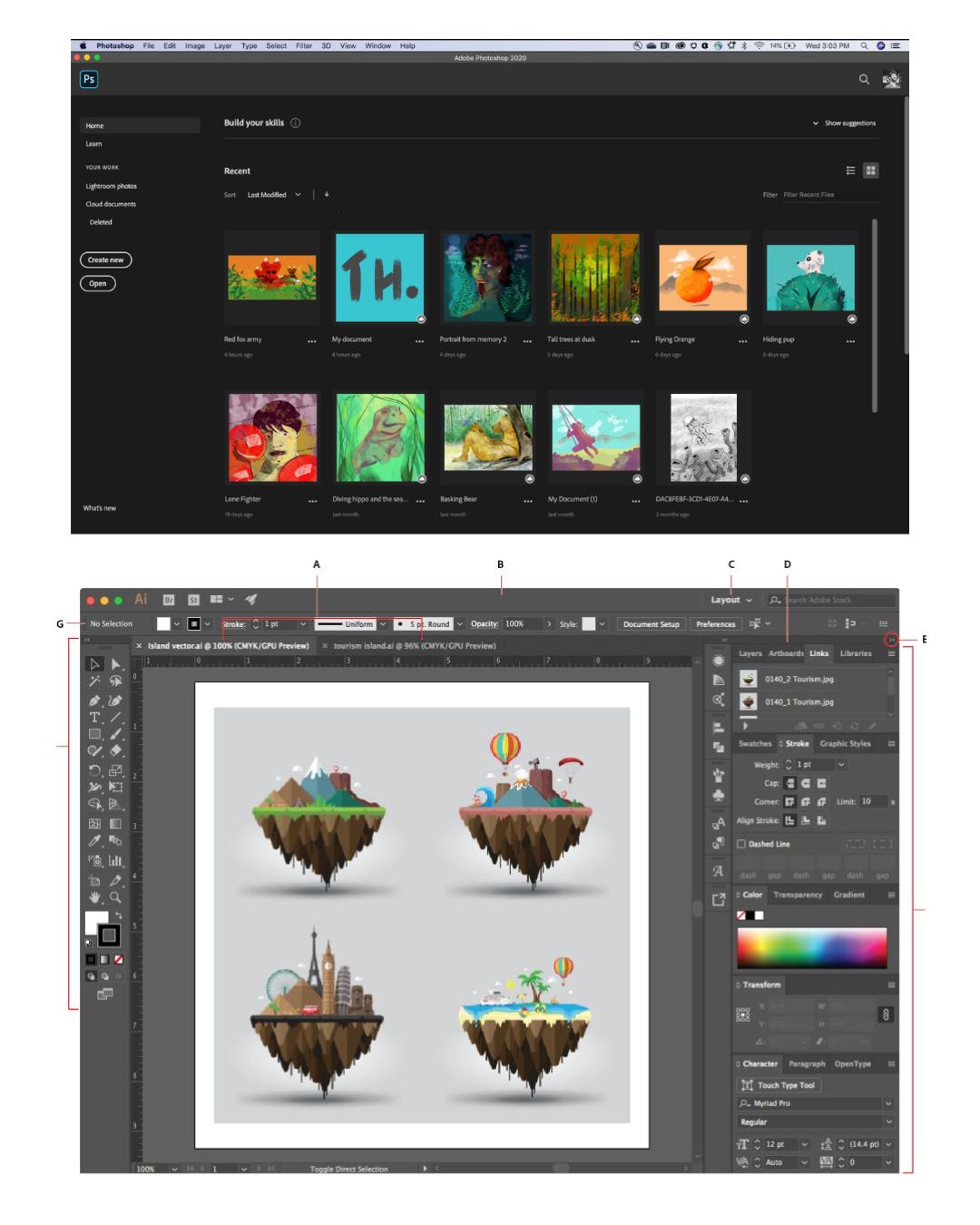Collapse panels with the double-arrow icon

coord(893,640)
